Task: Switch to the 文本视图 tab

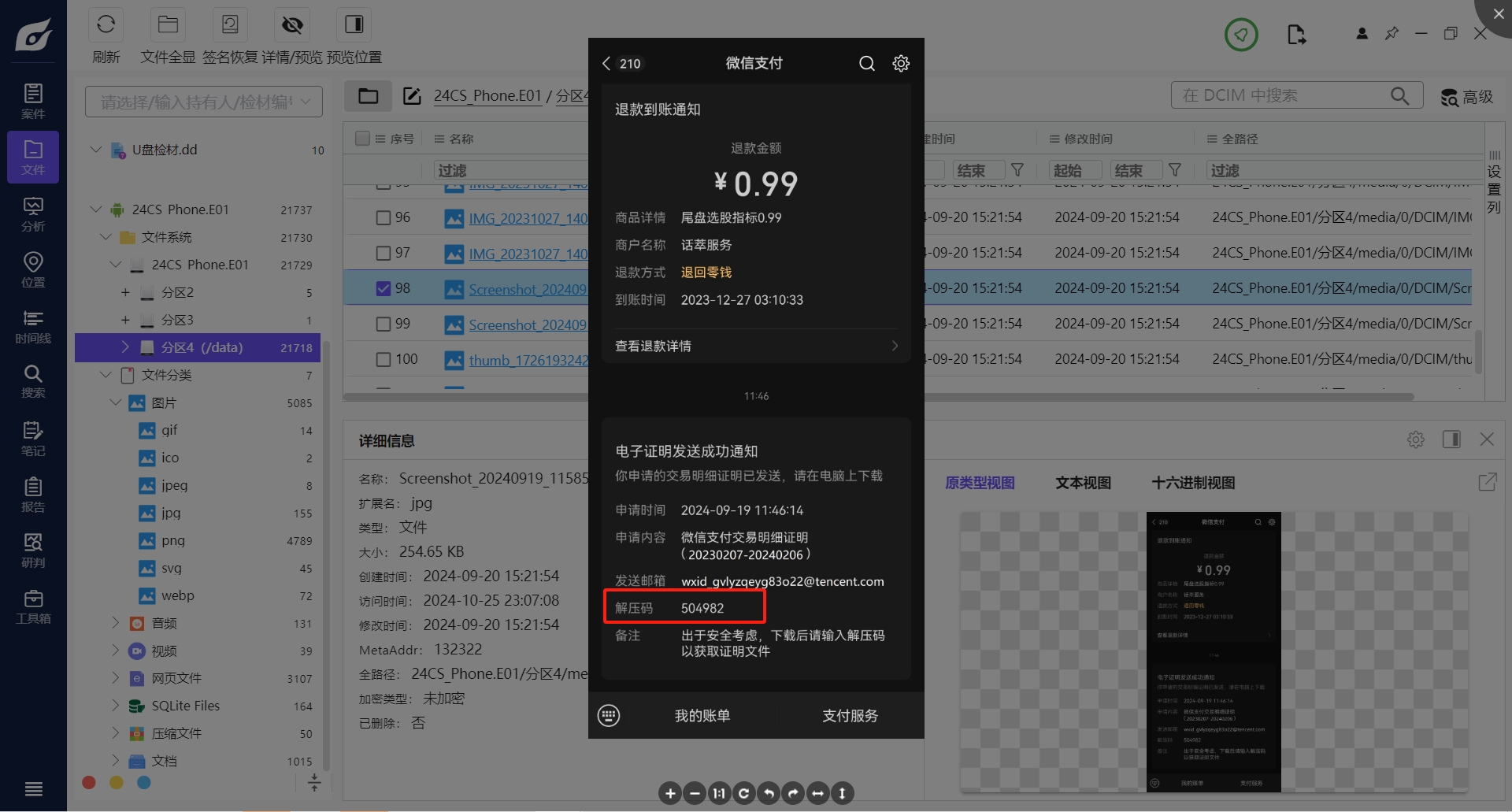Action: [1083, 483]
